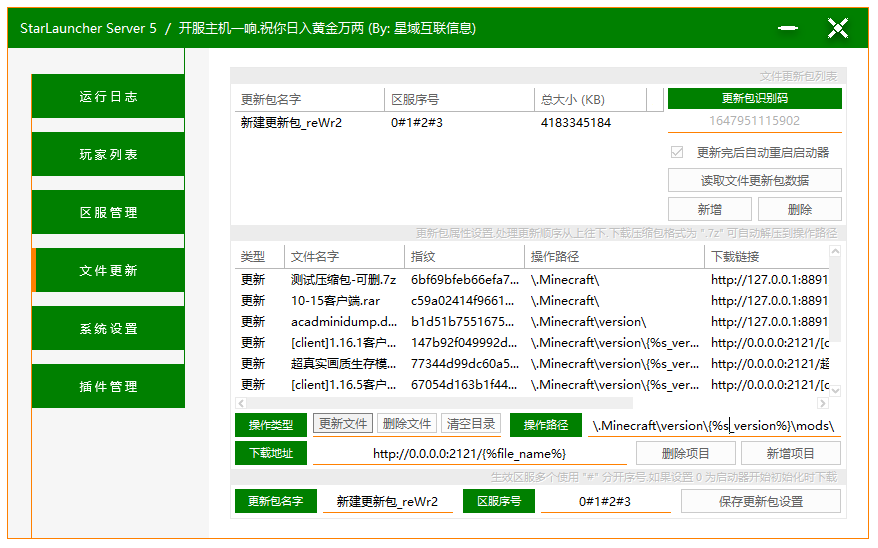Click the upper table 区服序号 column header
The width and height of the screenshot is (878, 548).
[x=459, y=100]
